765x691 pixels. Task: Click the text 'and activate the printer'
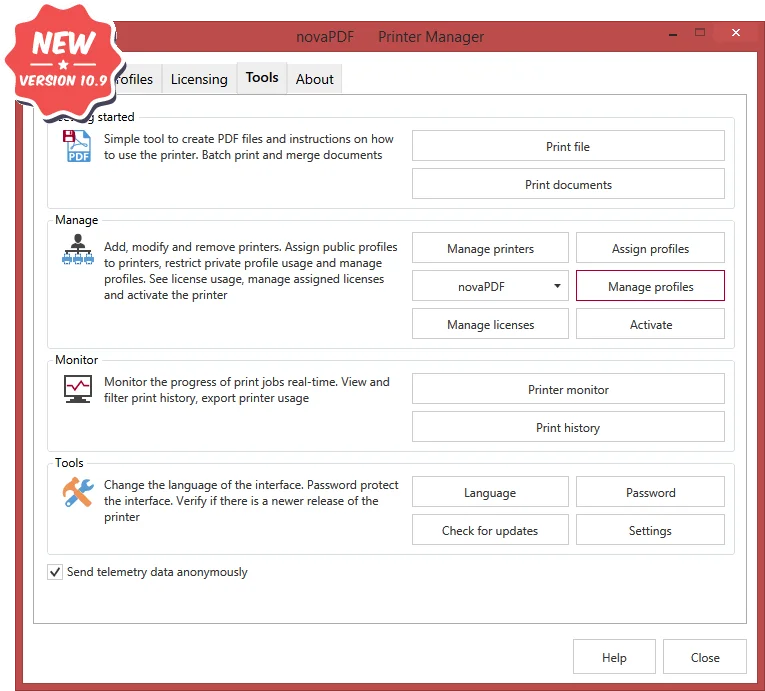click(165, 295)
